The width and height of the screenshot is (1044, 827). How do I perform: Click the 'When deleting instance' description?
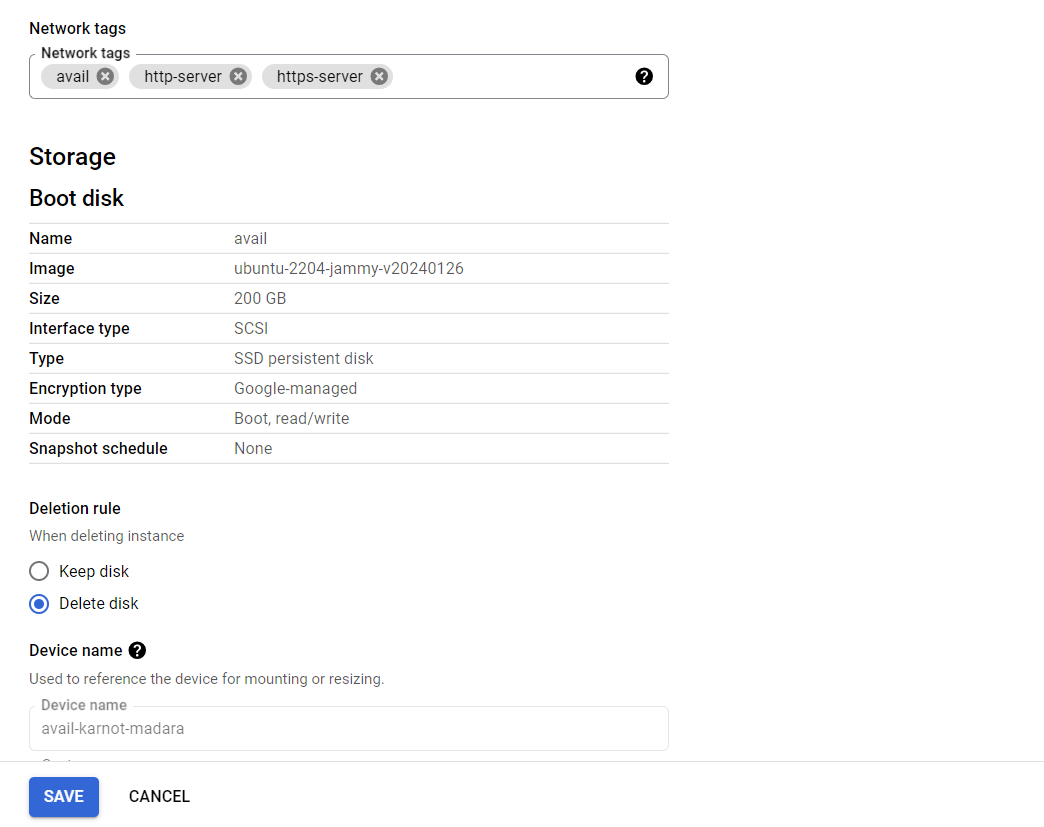[x=107, y=536]
